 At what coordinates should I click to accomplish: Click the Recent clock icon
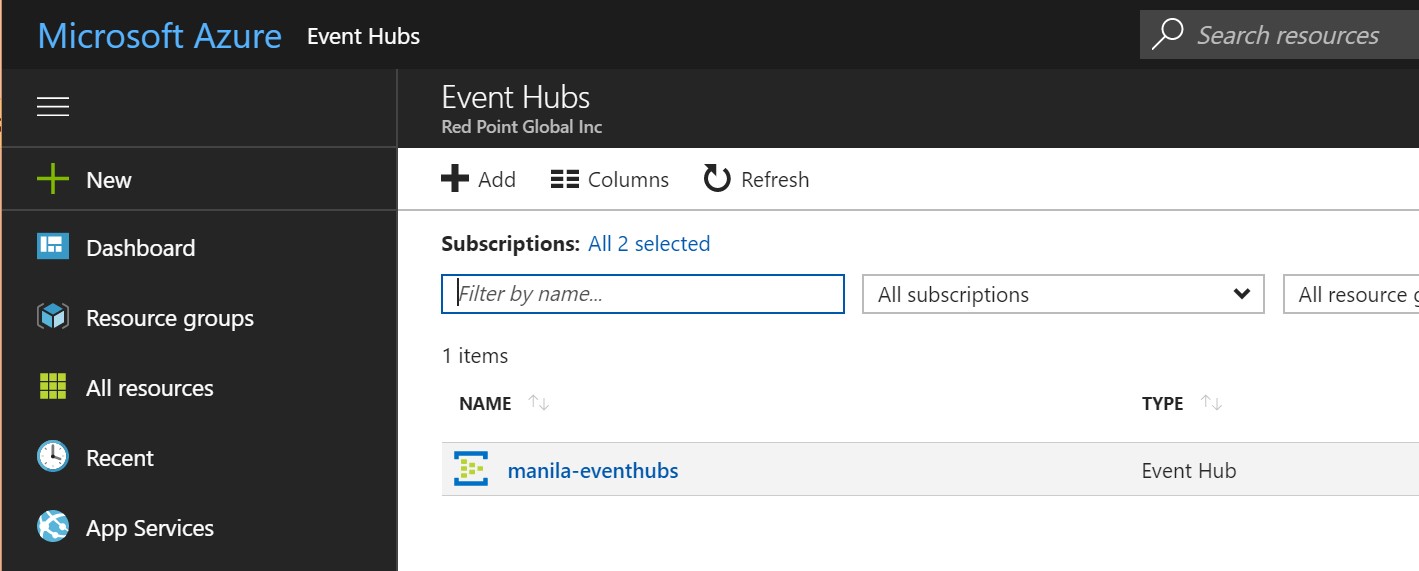coord(53,458)
